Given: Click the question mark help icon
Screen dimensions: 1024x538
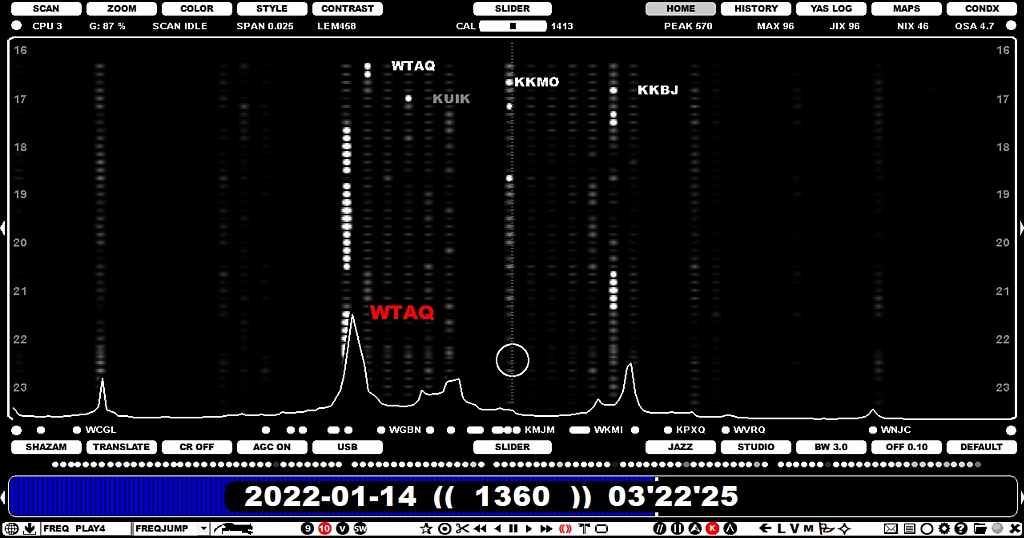Looking at the screenshot, I should click(960, 528).
